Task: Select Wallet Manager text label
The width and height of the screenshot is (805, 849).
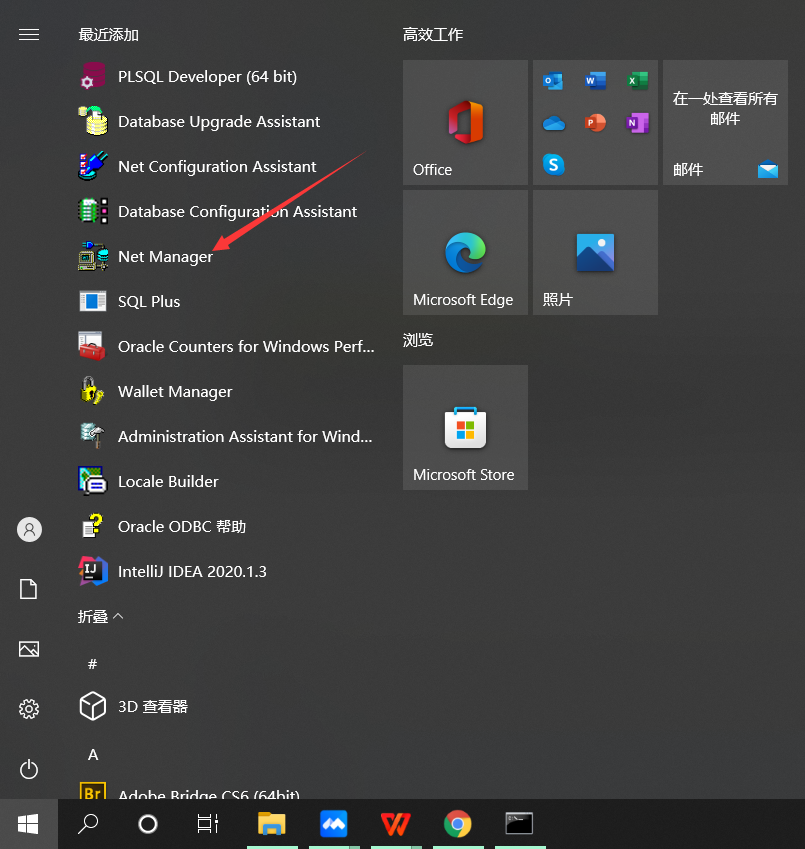Action: coord(175,391)
